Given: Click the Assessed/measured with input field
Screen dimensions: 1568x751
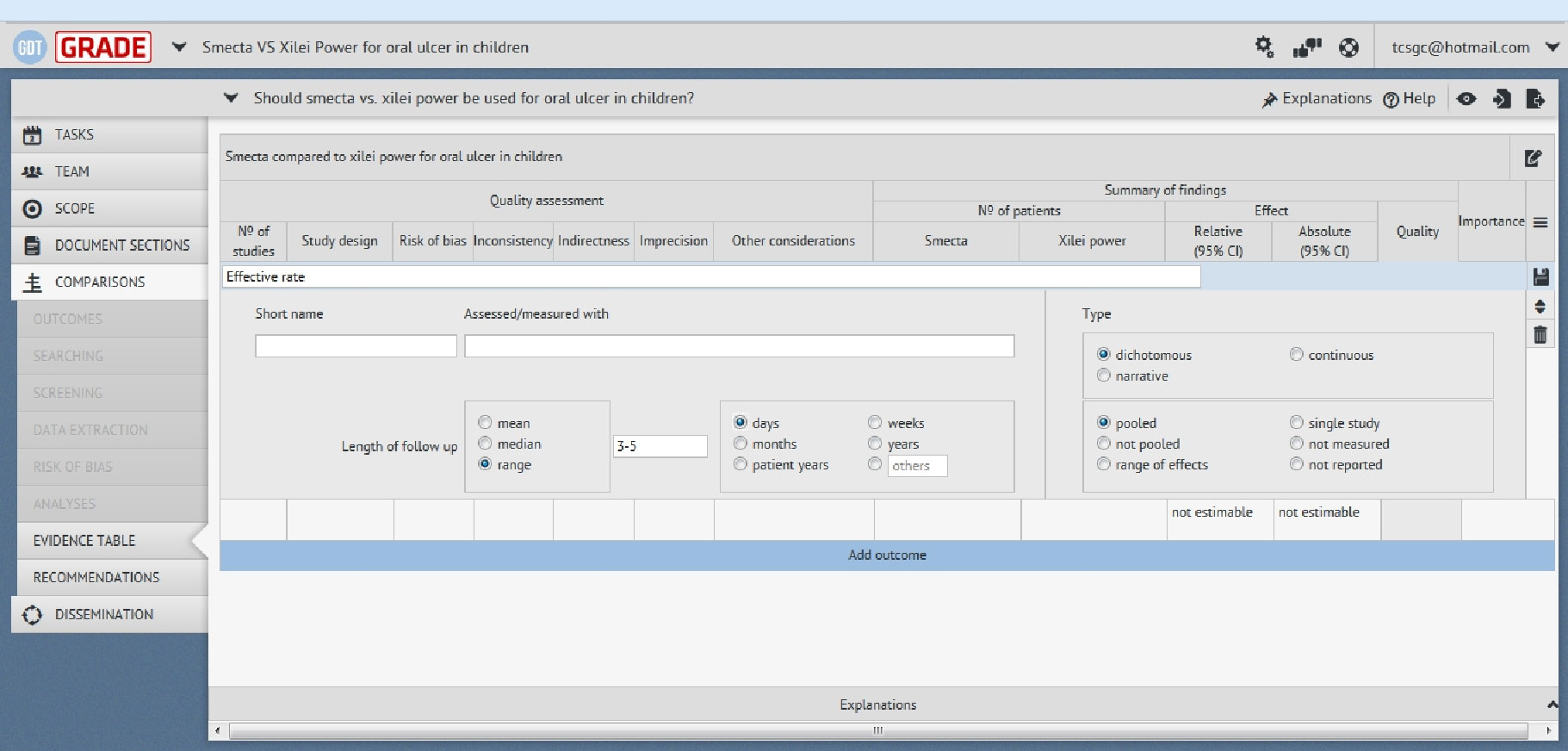Looking at the screenshot, I should pyautogui.click(x=739, y=346).
